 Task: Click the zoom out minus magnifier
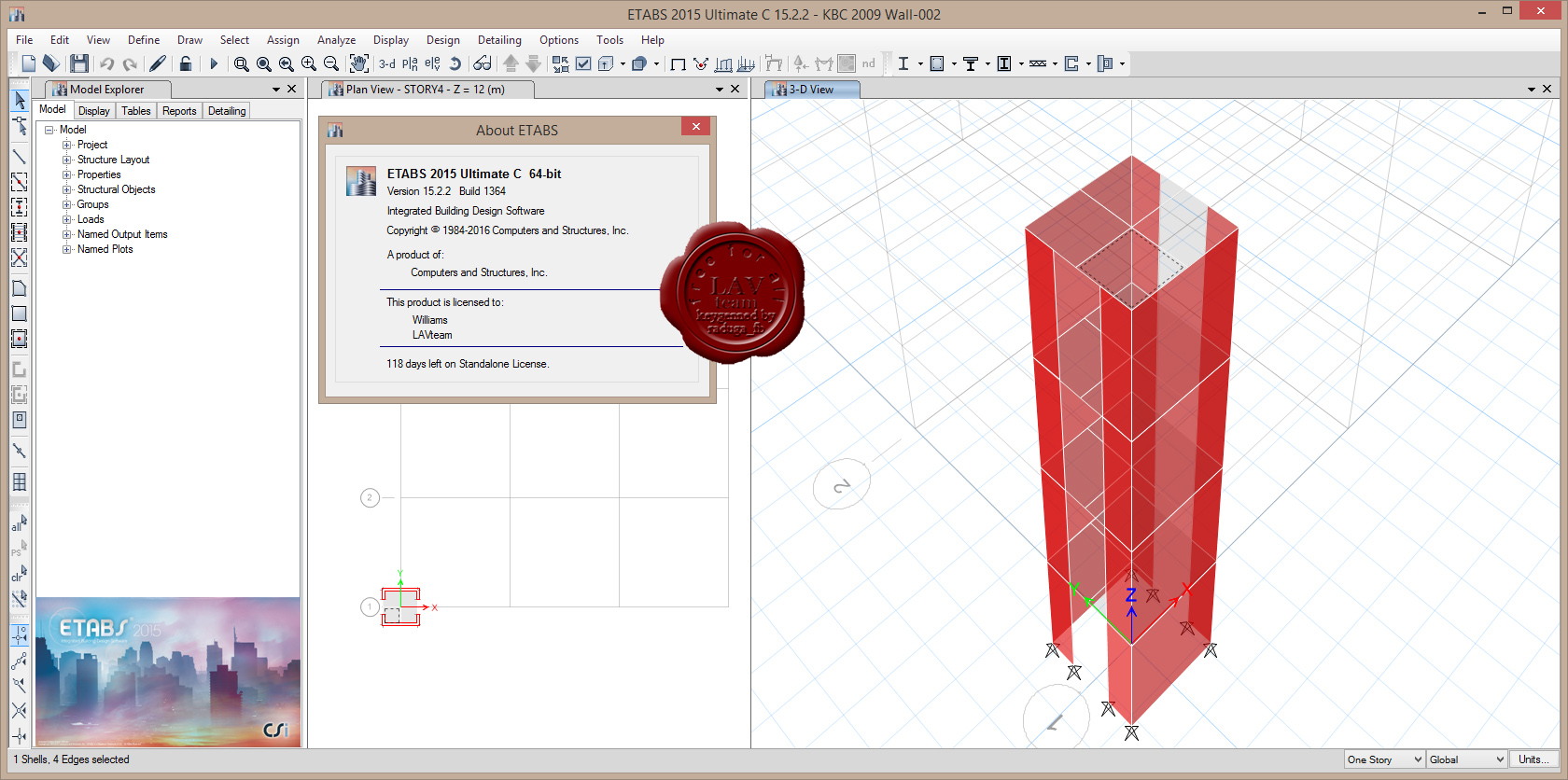tap(331, 63)
